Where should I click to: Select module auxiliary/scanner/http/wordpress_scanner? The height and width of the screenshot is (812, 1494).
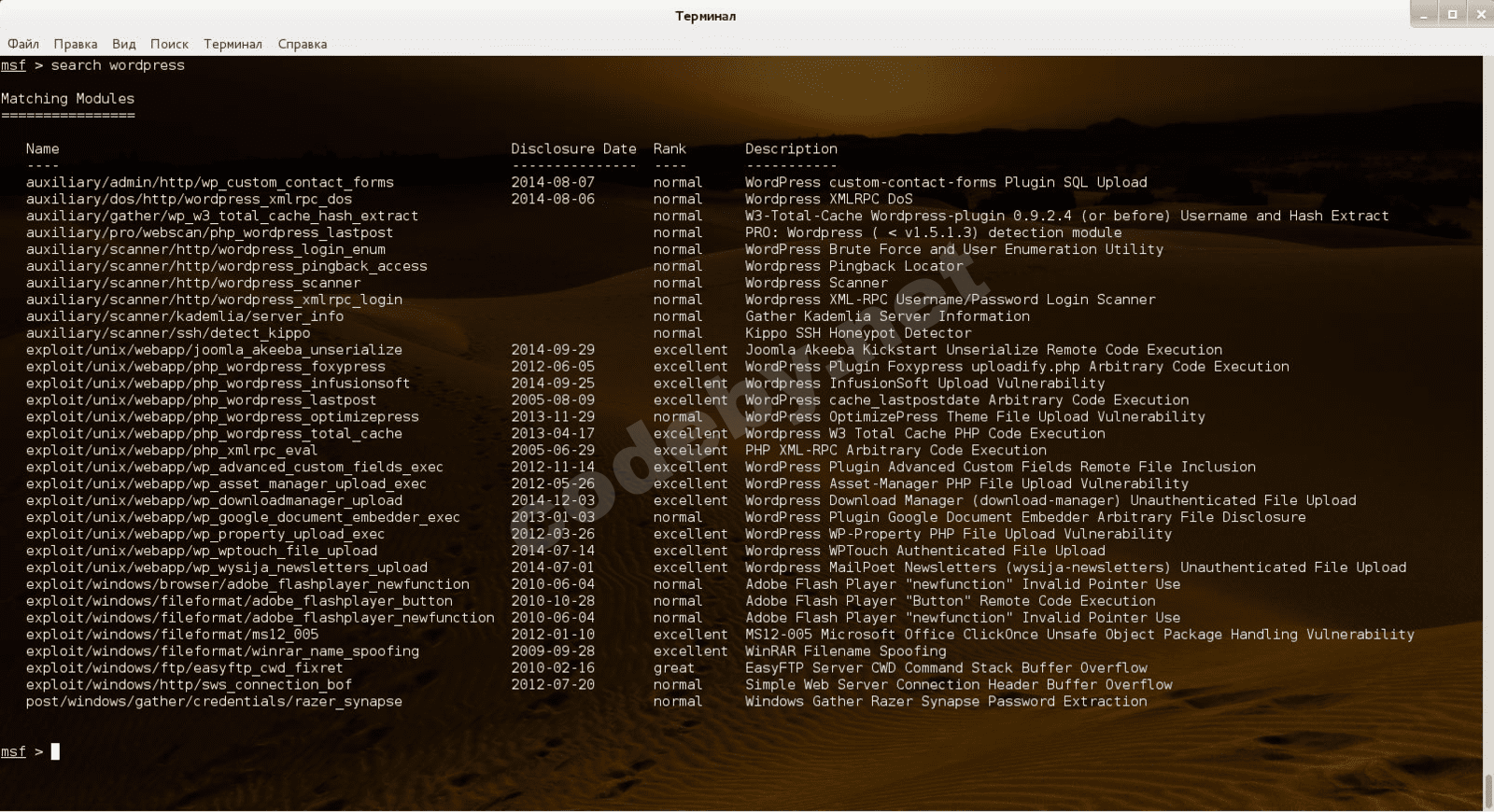[x=193, y=284]
